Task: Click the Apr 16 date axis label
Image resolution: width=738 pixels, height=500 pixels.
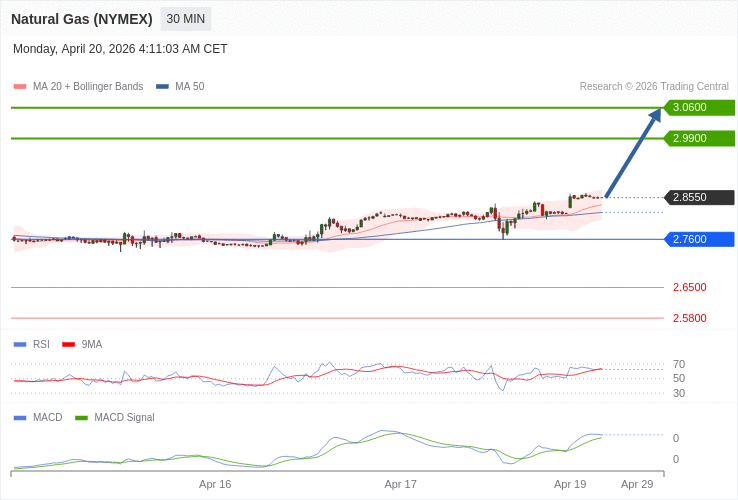Action: 215,484
